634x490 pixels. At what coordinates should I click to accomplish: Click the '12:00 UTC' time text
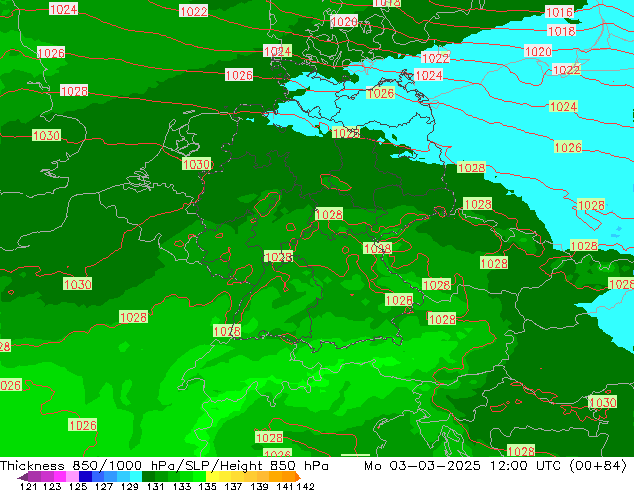[x=525, y=466]
